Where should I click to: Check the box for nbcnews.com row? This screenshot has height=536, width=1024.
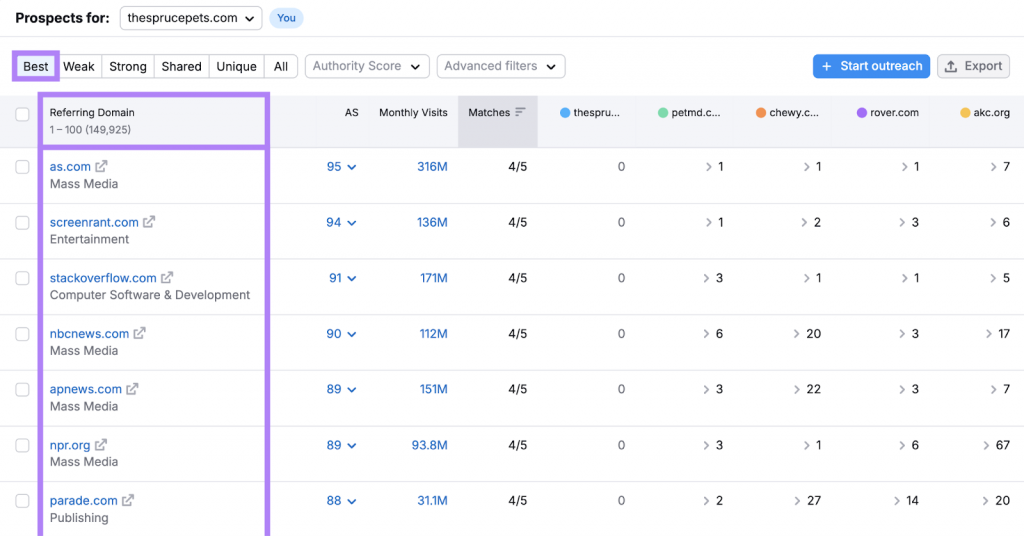tap(22, 334)
